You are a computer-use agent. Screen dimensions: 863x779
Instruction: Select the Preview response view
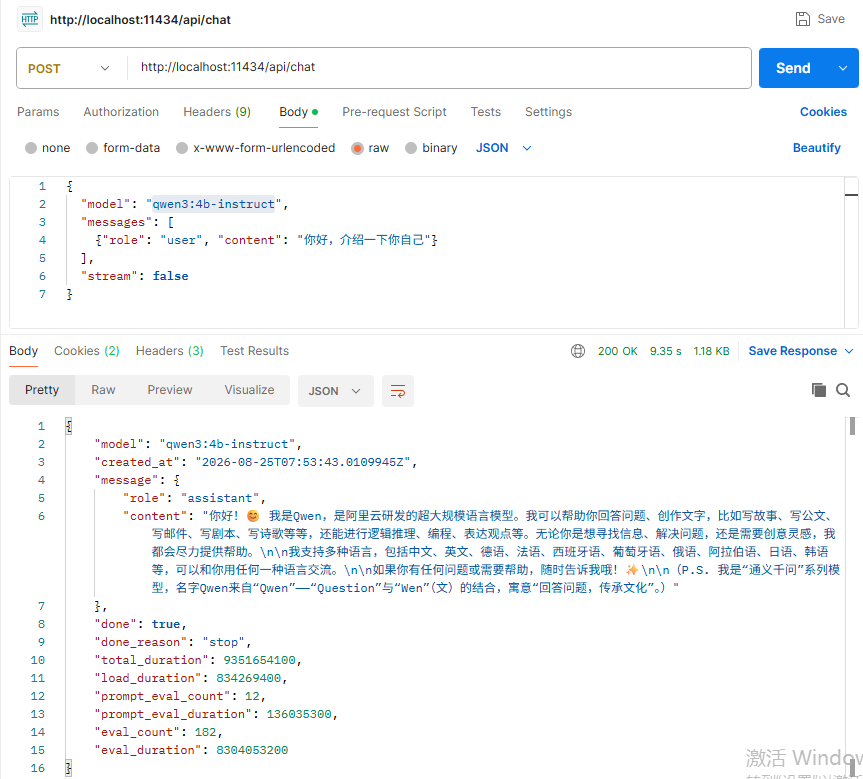[170, 390]
